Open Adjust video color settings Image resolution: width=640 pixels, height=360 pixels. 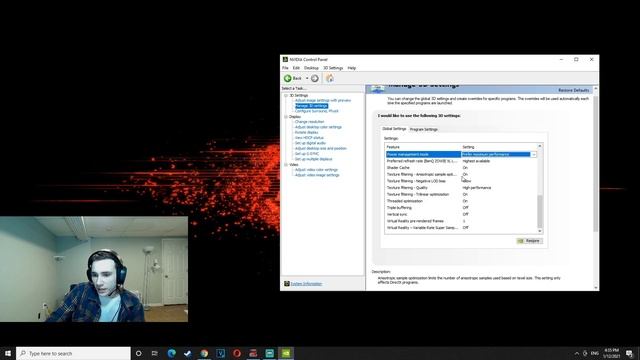click(x=316, y=170)
